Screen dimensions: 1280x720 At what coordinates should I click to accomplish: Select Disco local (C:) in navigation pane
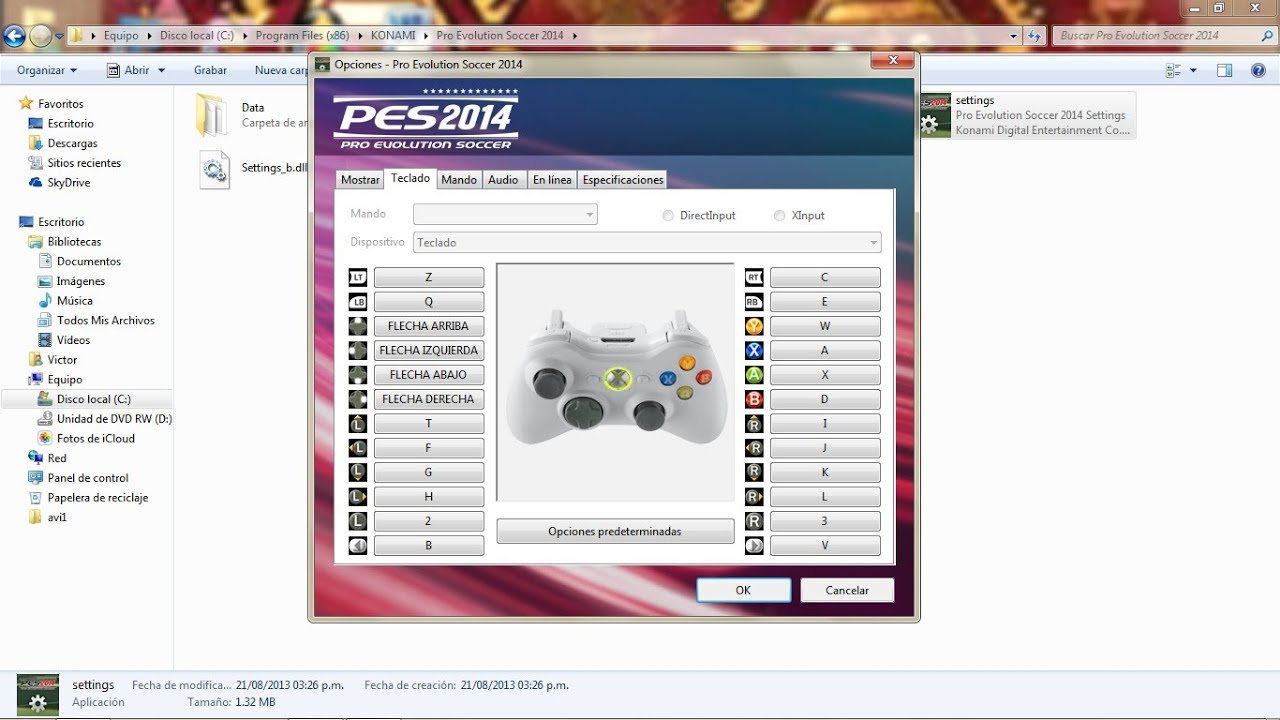pyautogui.click(x=94, y=399)
